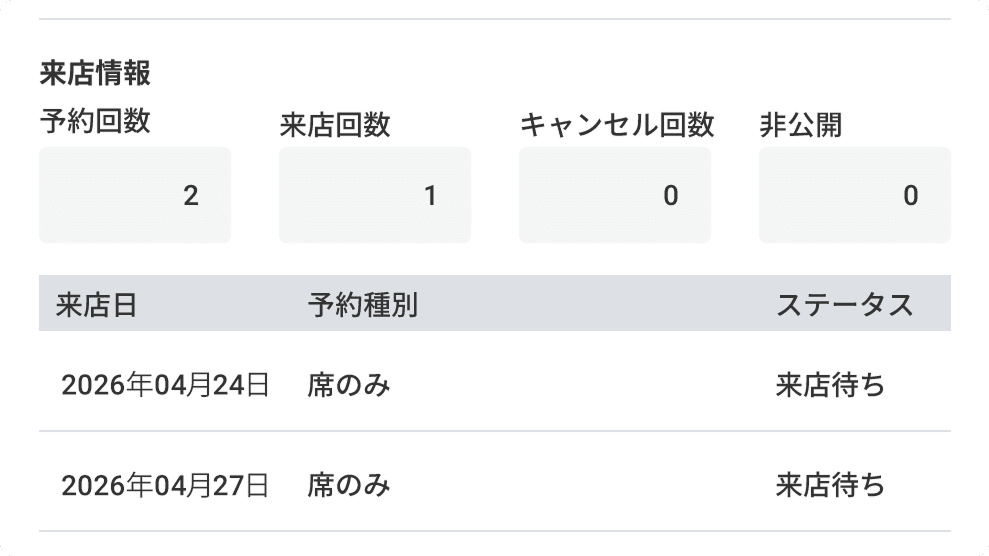Click the 来店回数 count field

coord(374,195)
